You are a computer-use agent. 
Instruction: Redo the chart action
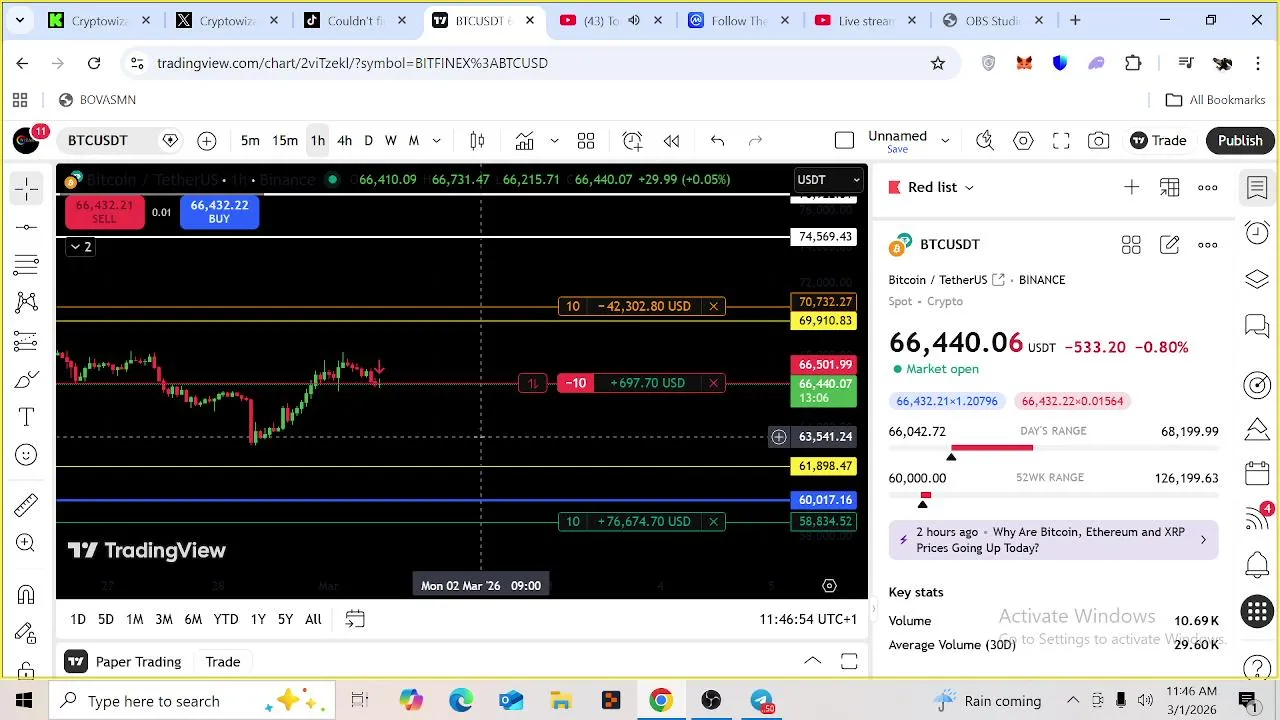click(x=756, y=141)
